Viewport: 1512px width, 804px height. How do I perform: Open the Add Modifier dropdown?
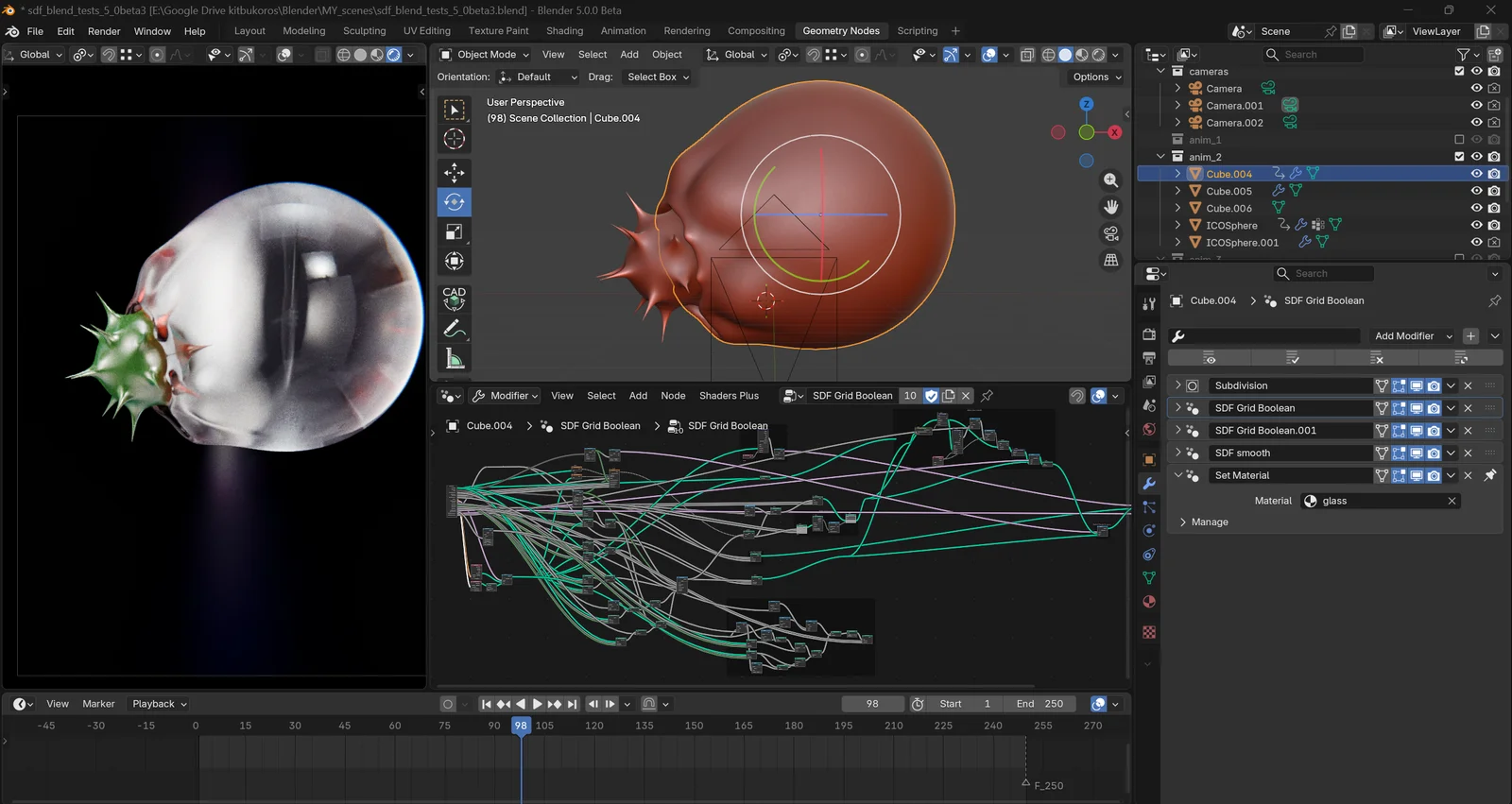click(1413, 336)
